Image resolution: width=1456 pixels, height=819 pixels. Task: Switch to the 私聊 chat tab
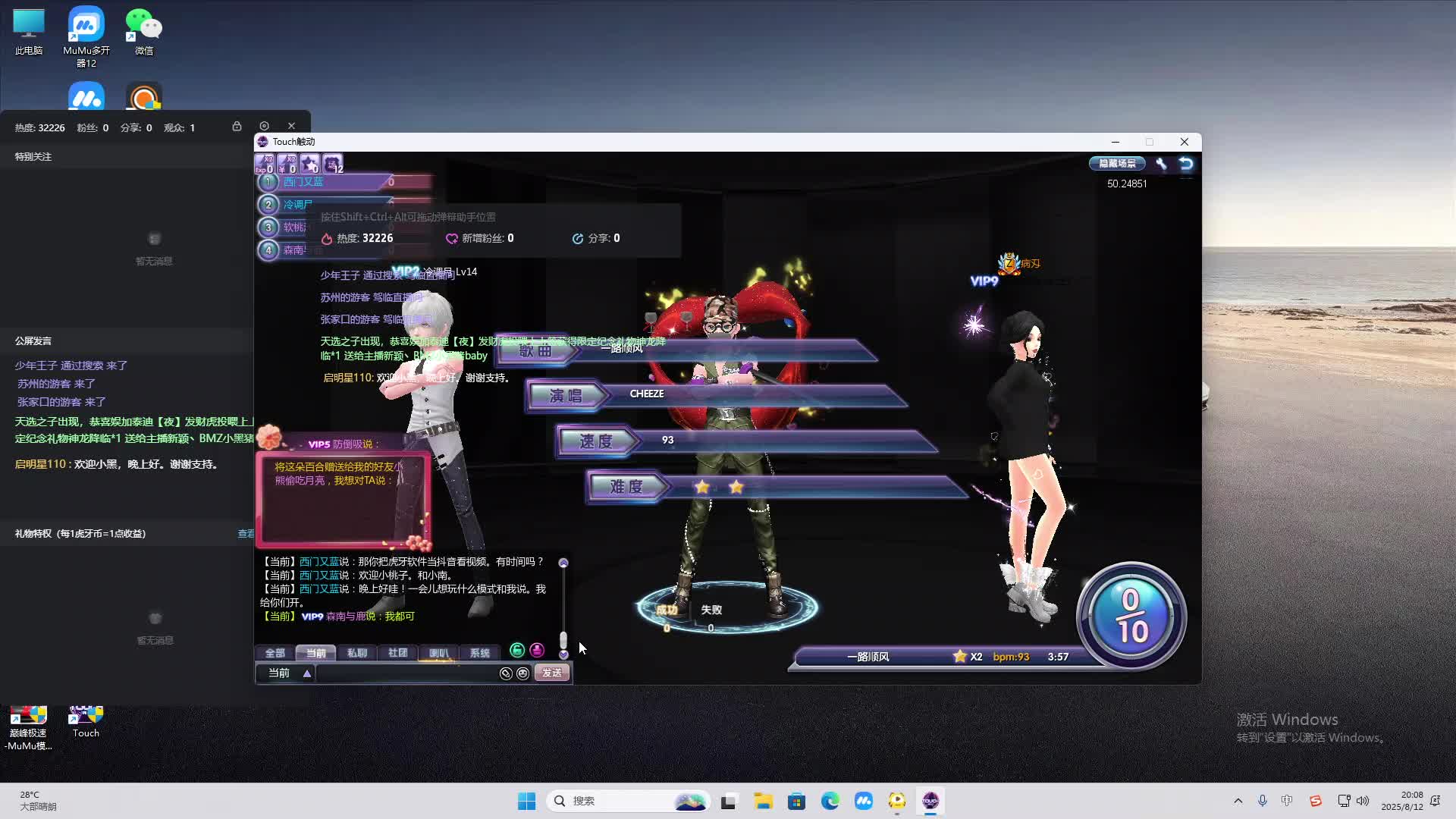(356, 653)
